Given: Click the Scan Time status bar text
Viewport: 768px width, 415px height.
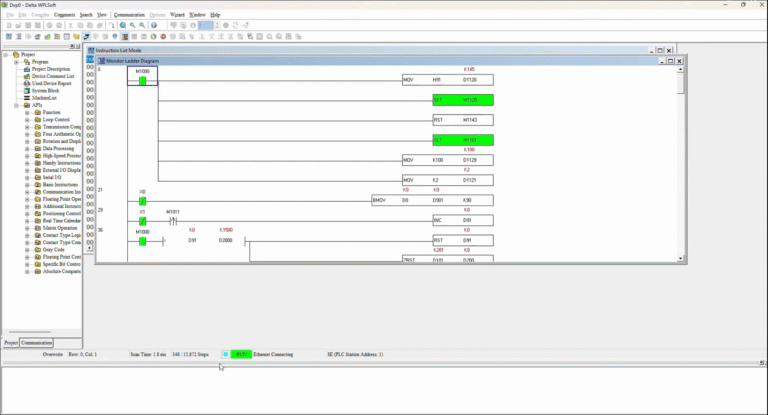Looking at the screenshot, I should point(148,354).
